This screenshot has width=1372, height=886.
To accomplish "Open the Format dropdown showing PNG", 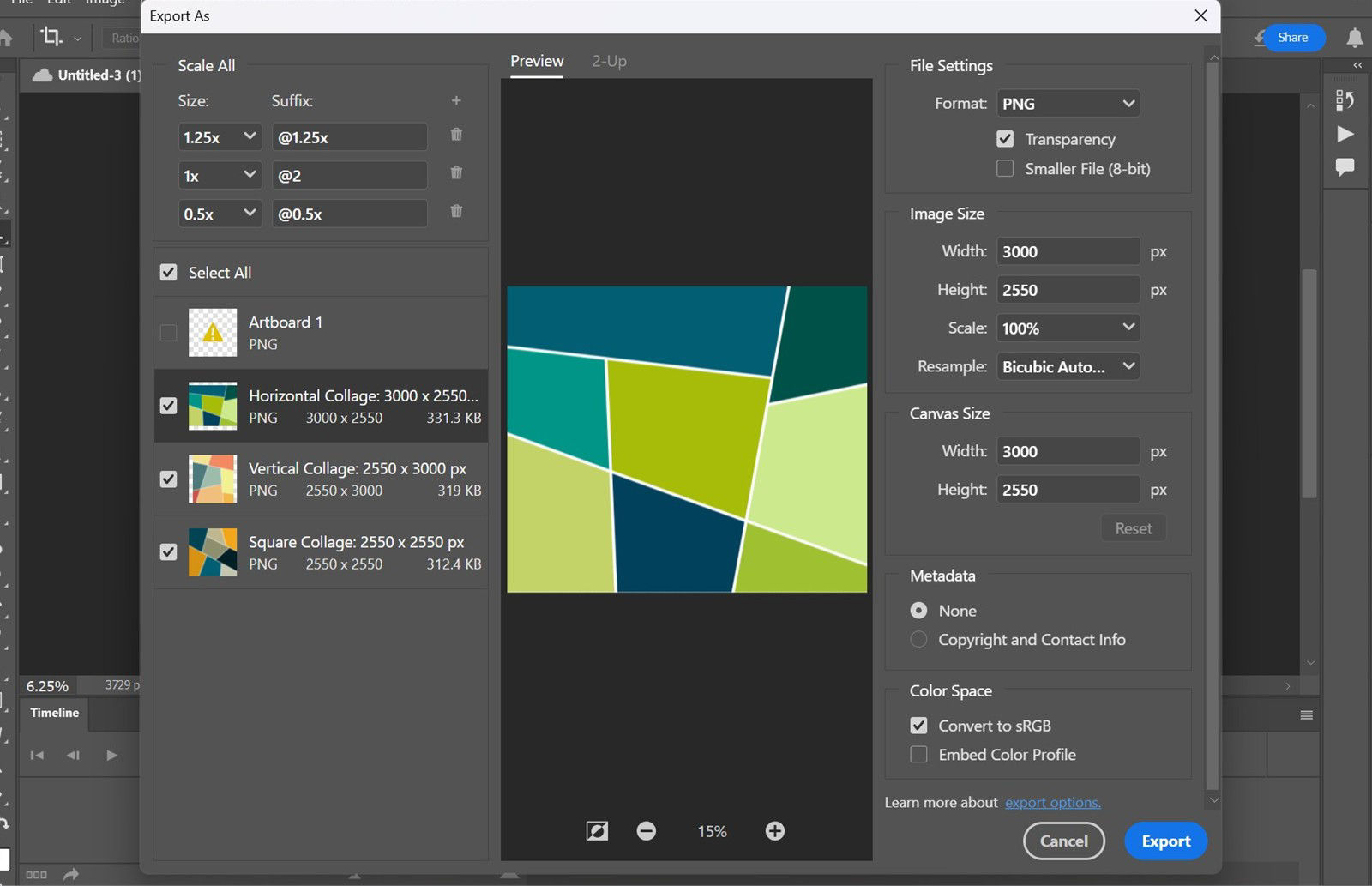I will (1068, 103).
